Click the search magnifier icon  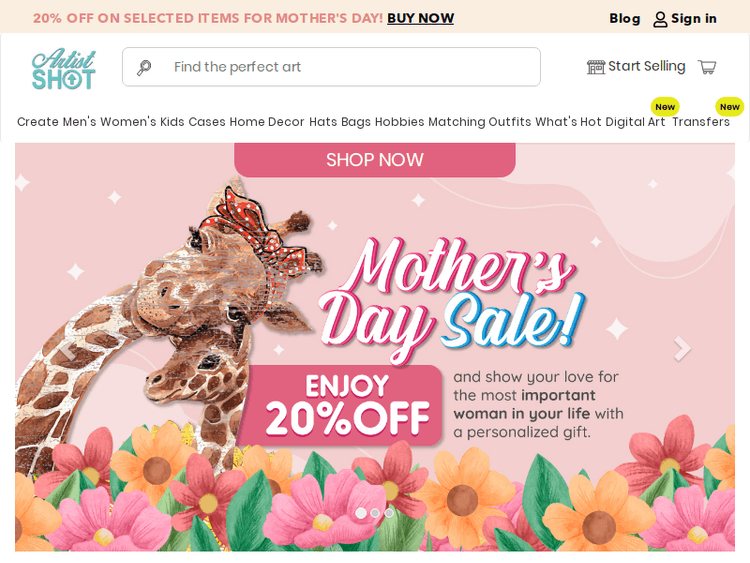tap(144, 67)
